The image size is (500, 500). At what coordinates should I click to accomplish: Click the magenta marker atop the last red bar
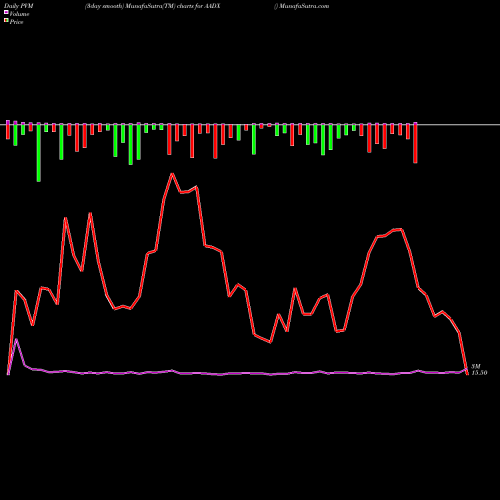pyautogui.click(x=415, y=124)
